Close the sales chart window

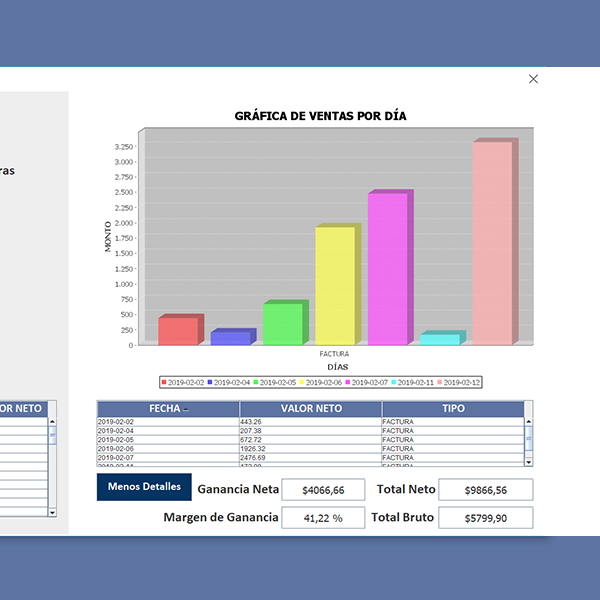[533, 79]
